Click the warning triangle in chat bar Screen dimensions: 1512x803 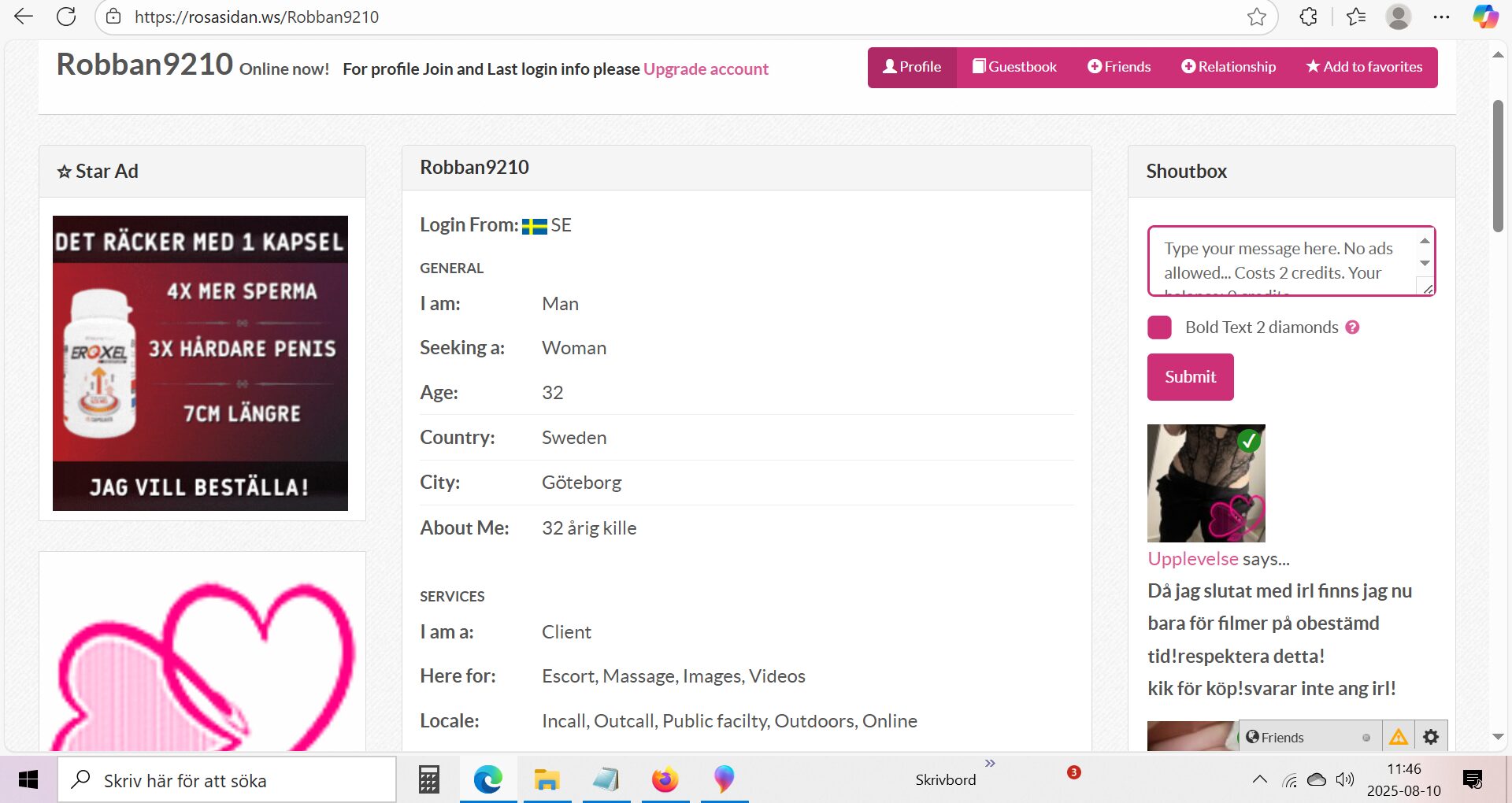point(1399,737)
